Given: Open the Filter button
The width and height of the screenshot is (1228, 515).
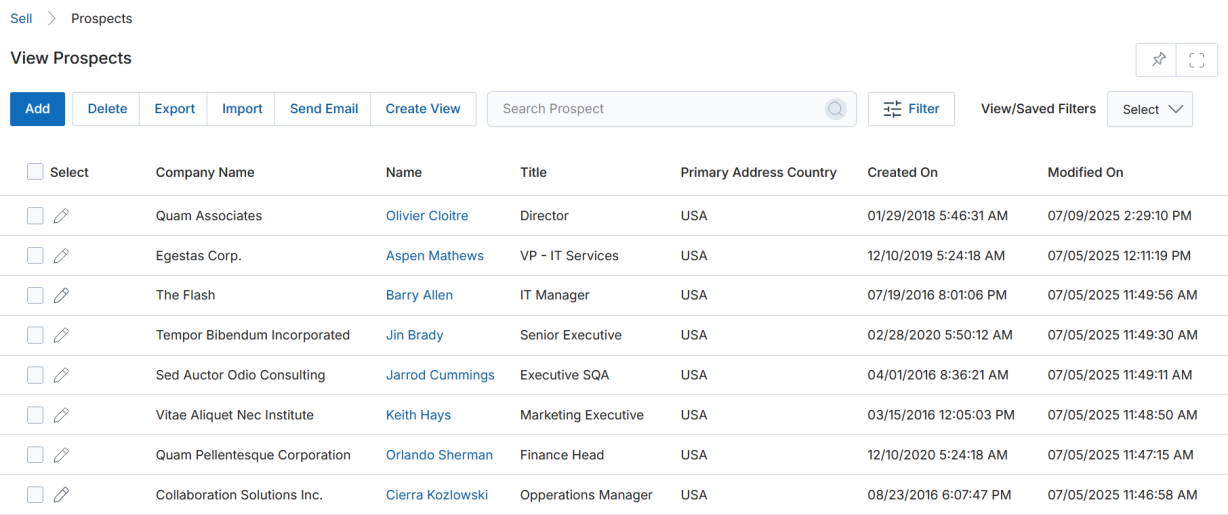Looking at the screenshot, I should pos(911,109).
